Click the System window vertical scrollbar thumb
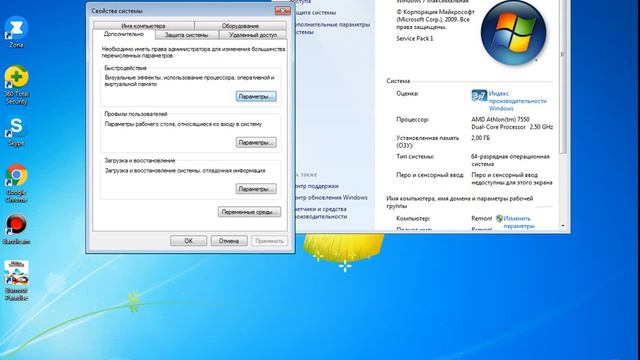The width and height of the screenshot is (640, 360). (x=563, y=77)
